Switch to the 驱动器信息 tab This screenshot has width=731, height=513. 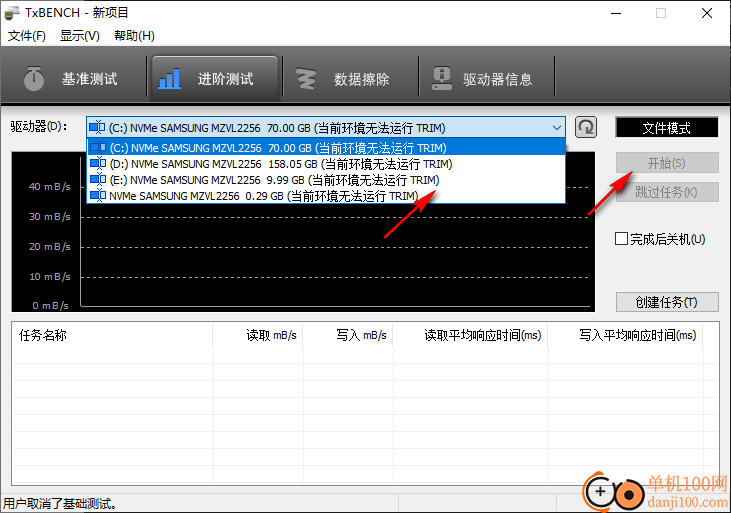coord(487,79)
